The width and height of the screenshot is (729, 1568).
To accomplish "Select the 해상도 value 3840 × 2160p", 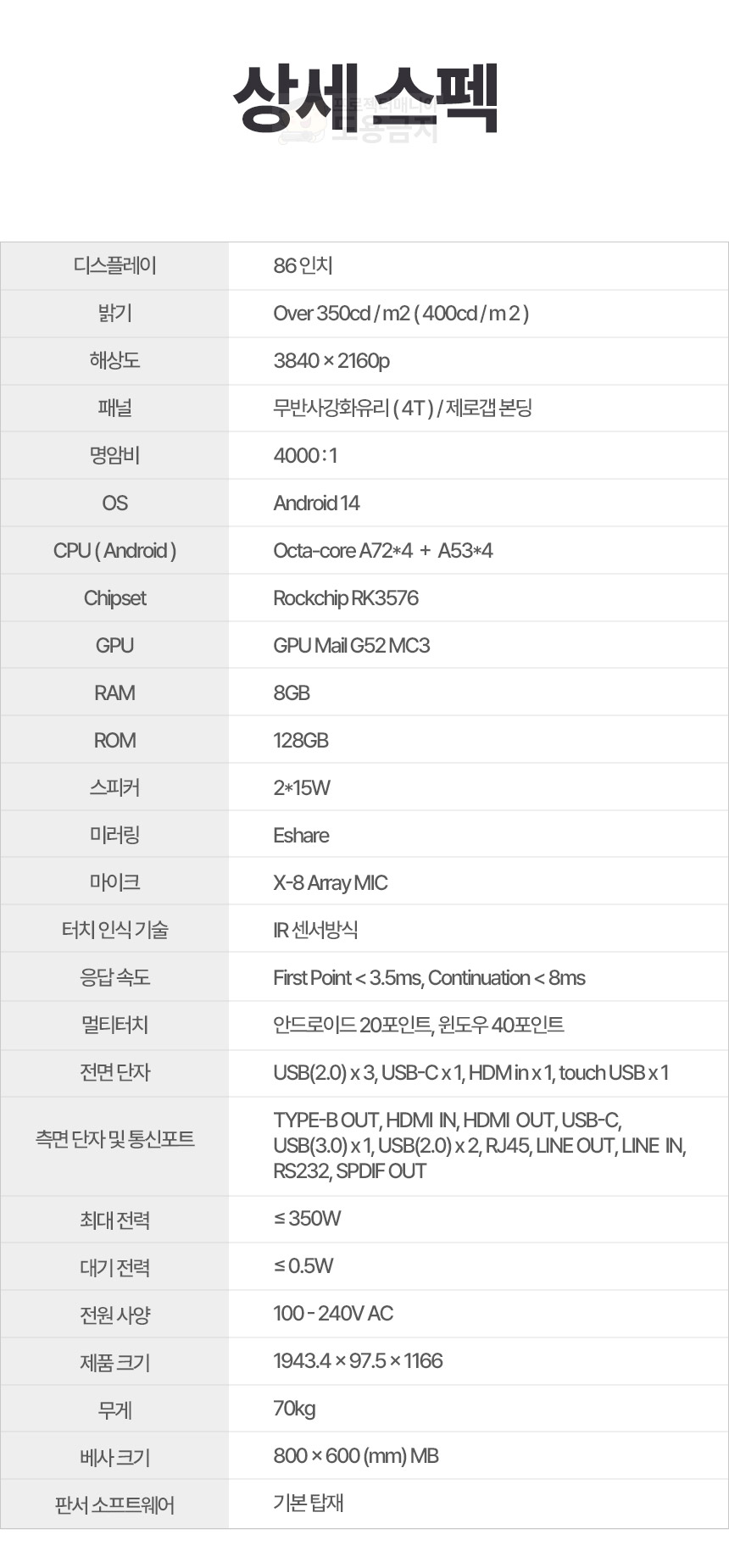I will [x=331, y=361].
